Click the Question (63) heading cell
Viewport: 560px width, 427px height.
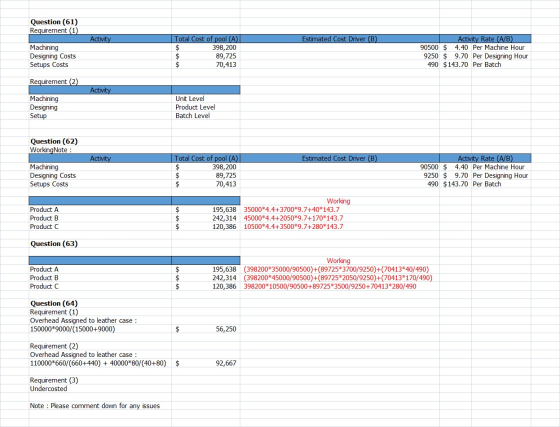tap(100, 243)
